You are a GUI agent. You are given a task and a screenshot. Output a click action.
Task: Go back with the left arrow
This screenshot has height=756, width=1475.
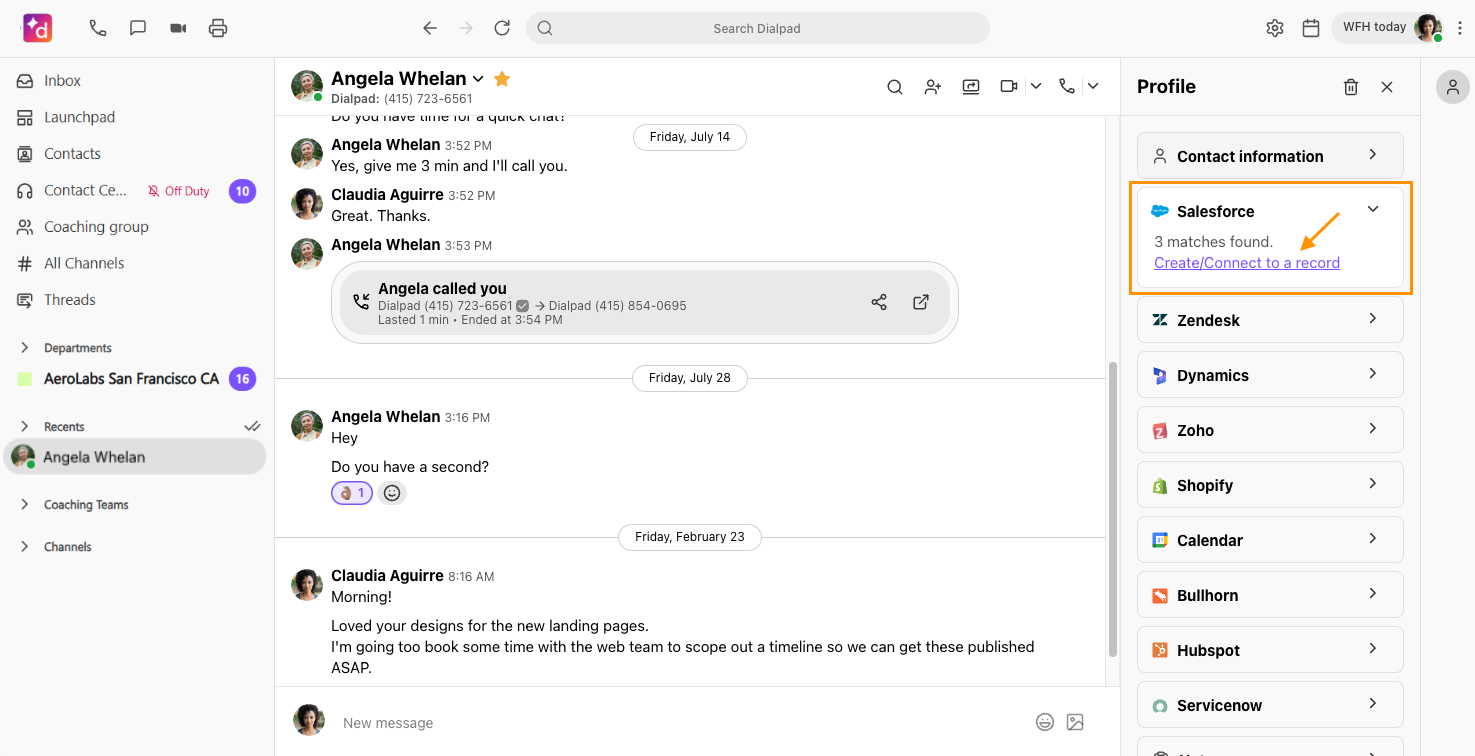pos(430,28)
